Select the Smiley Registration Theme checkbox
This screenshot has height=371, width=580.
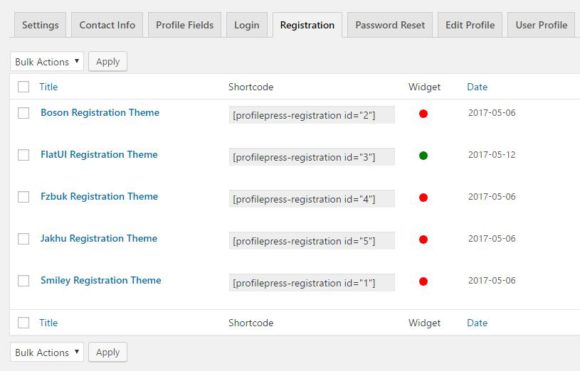pos(23,281)
